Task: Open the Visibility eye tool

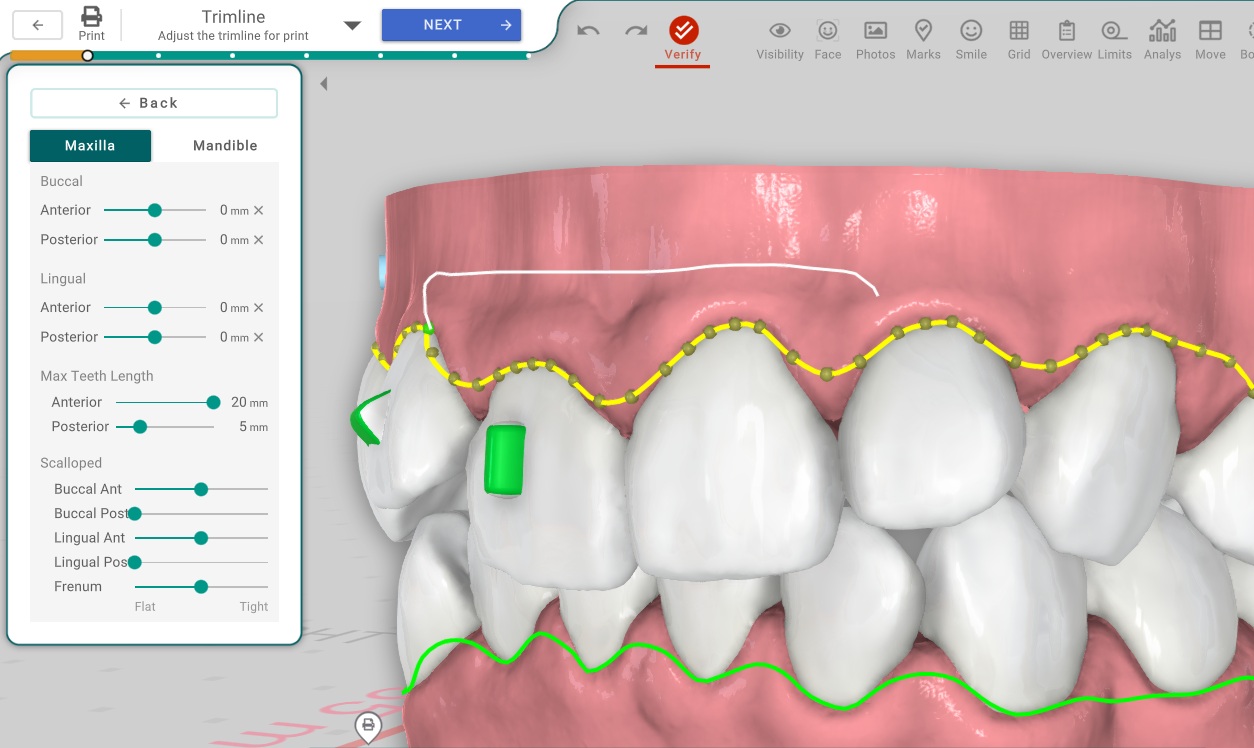Action: 780,40
